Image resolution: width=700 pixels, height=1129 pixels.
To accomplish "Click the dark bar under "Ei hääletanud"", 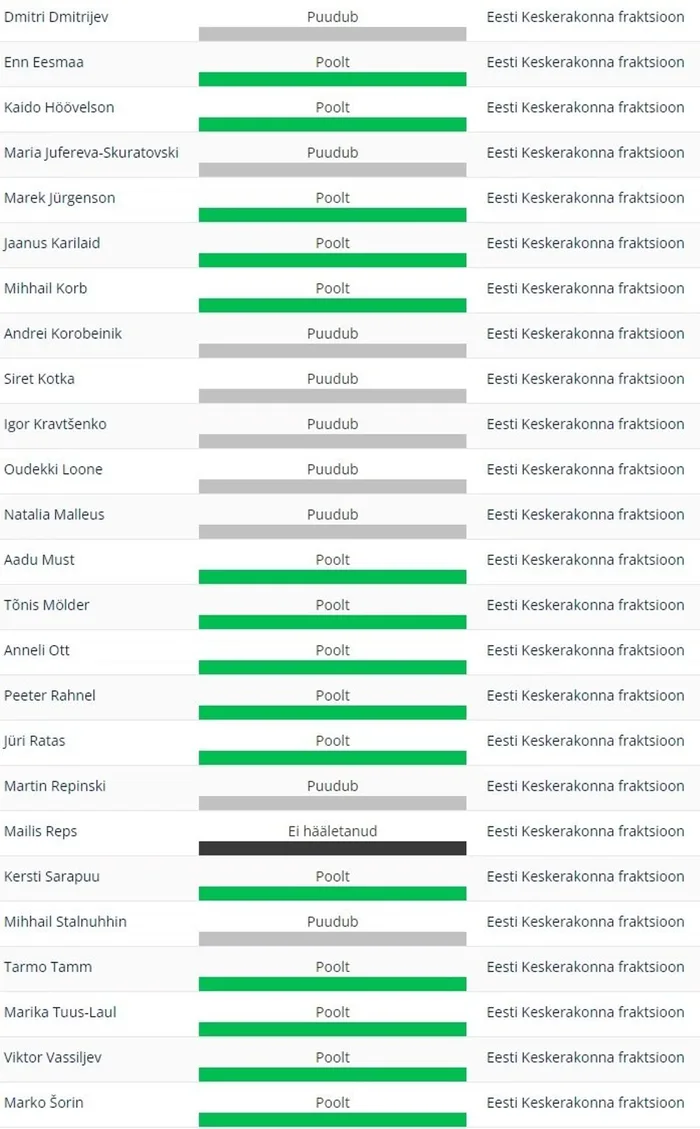I will [332, 848].
